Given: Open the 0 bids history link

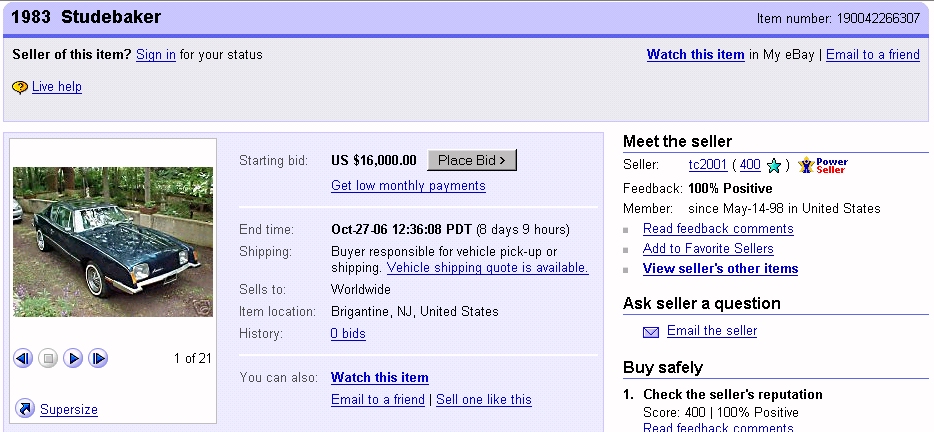Looking at the screenshot, I should point(348,334).
